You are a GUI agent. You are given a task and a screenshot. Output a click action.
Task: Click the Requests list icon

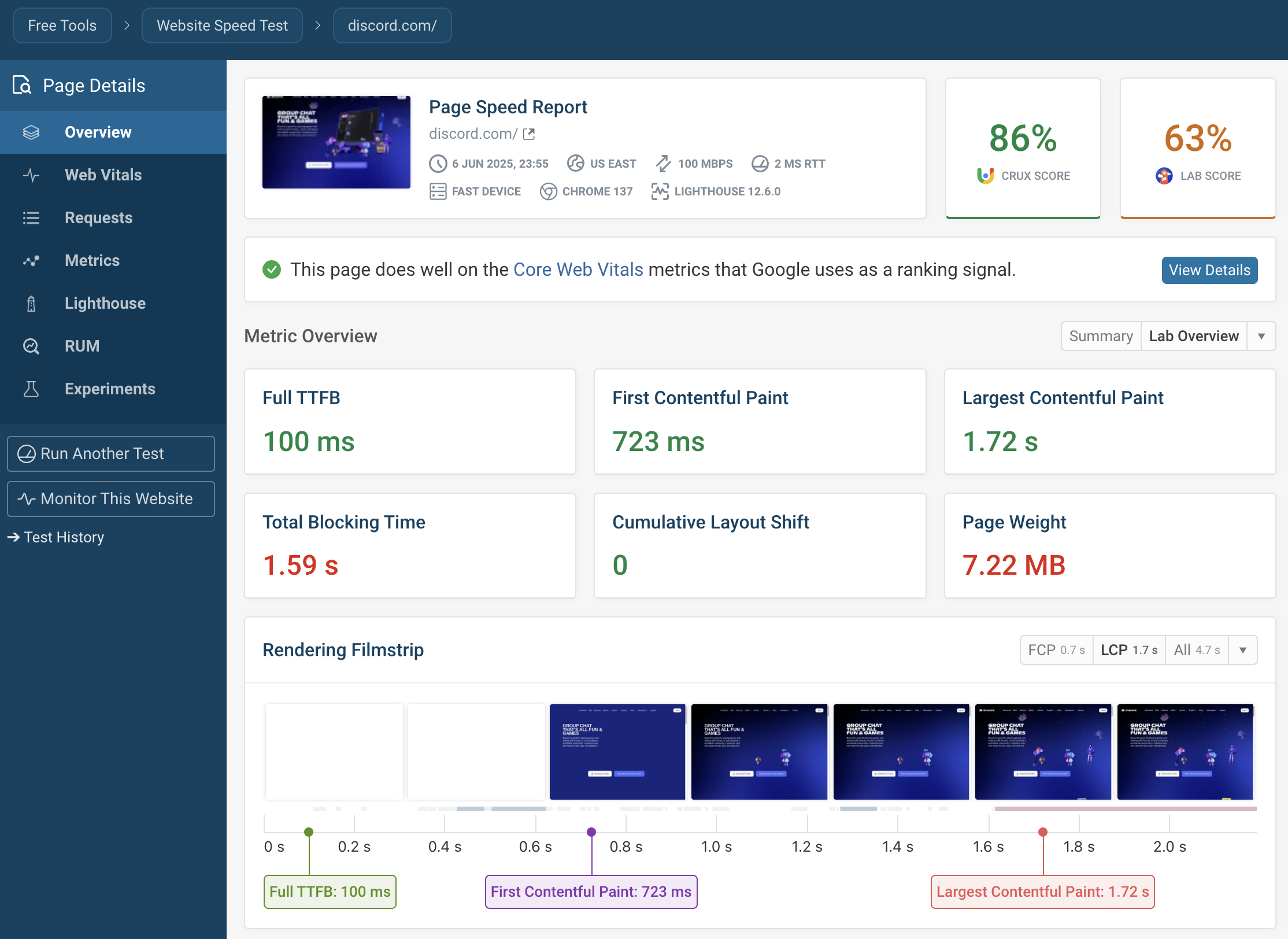pos(31,218)
